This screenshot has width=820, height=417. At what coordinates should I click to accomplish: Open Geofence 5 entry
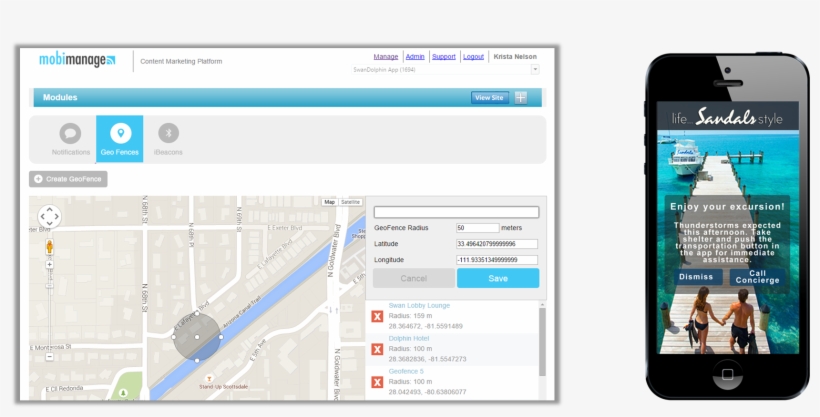click(406, 371)
